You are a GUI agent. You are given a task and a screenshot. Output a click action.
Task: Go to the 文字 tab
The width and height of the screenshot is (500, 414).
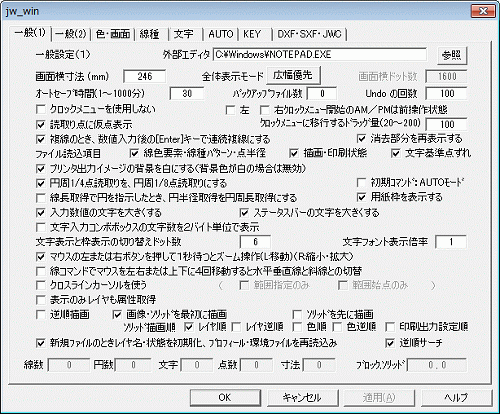(x=184, y=34)
